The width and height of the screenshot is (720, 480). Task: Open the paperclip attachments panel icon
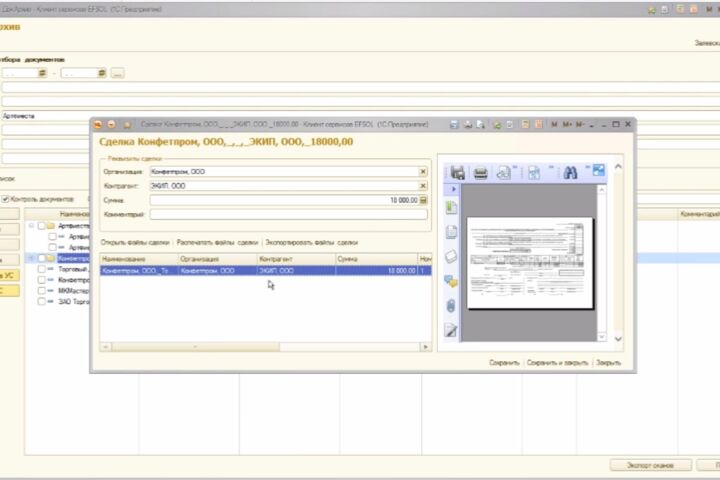click(x=451, y=305)
